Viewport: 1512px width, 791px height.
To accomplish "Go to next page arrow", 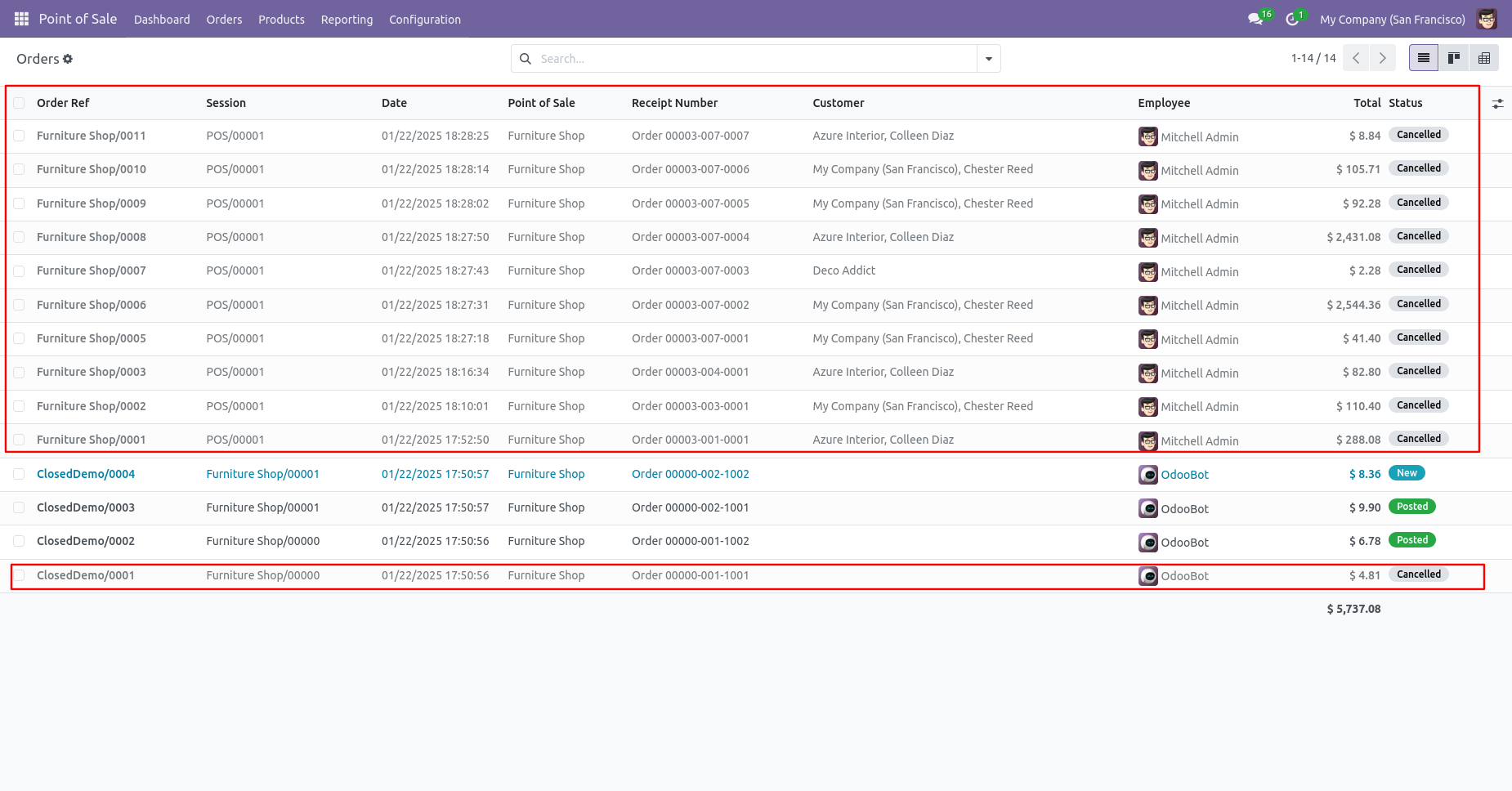I will click(x=1383, y=58).
